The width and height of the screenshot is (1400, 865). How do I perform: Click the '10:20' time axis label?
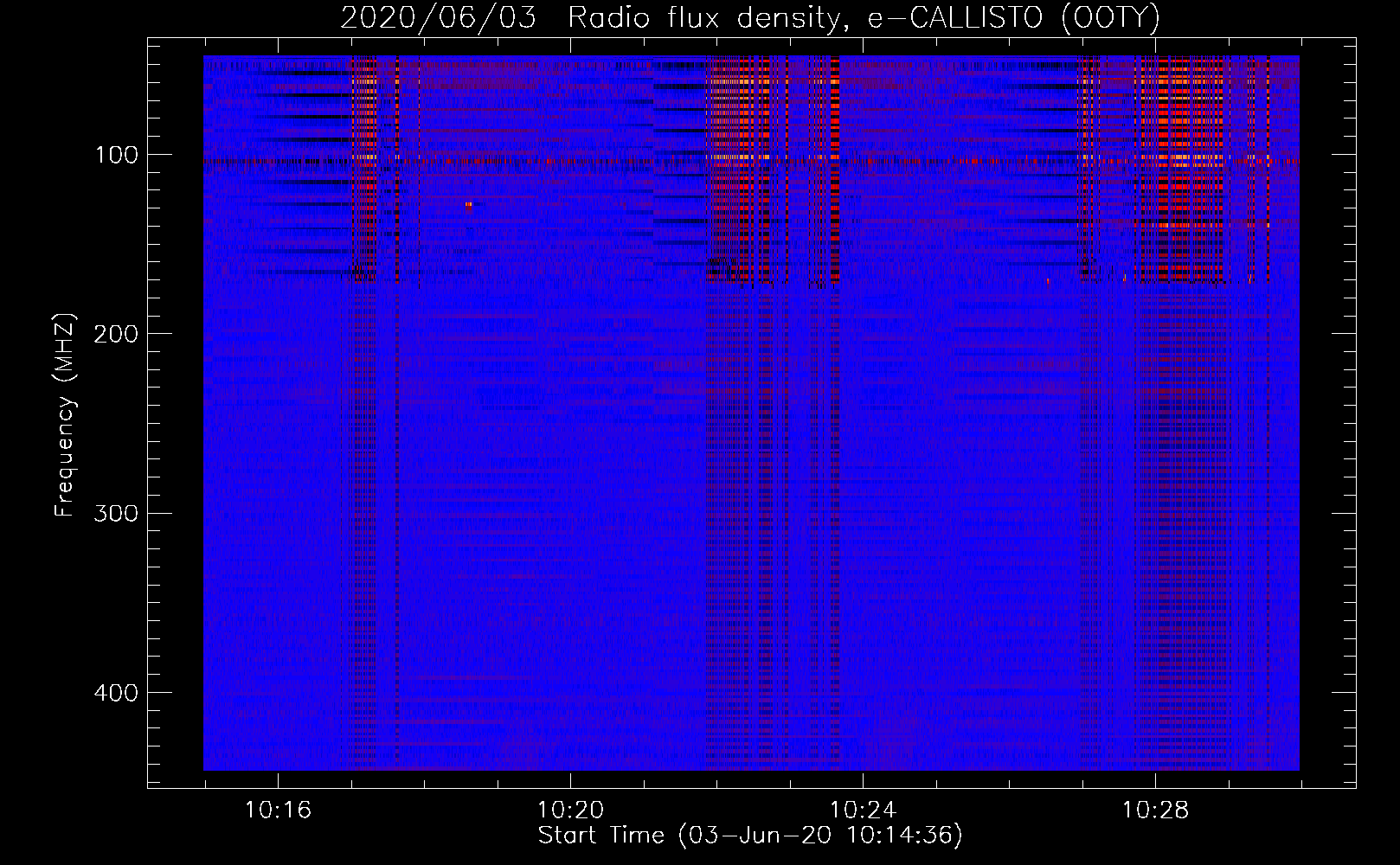click(570, 811)
